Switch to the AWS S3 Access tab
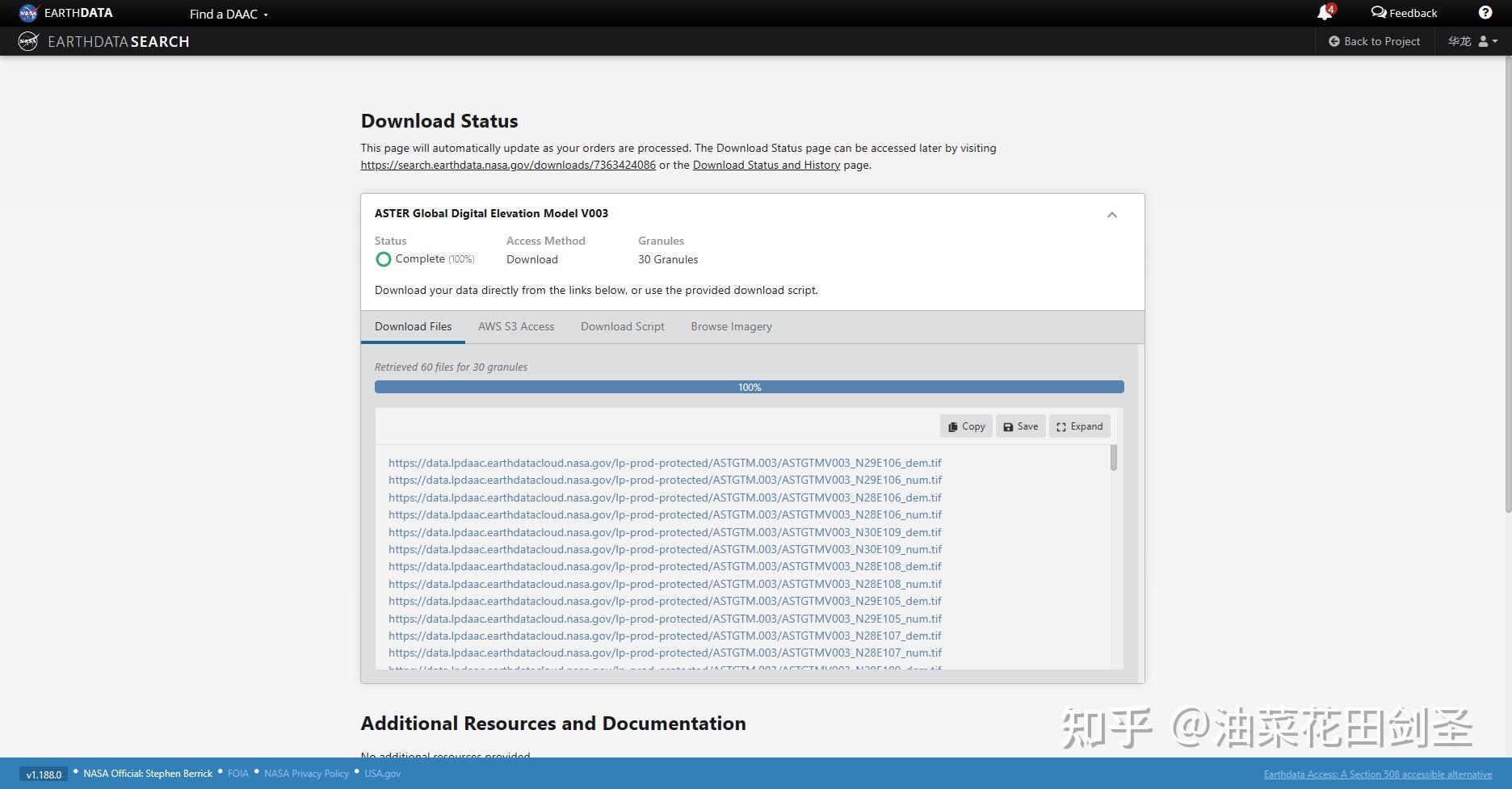Image resolution: width=1512 pixels, height=789 pixels. (x=516, y=326)
